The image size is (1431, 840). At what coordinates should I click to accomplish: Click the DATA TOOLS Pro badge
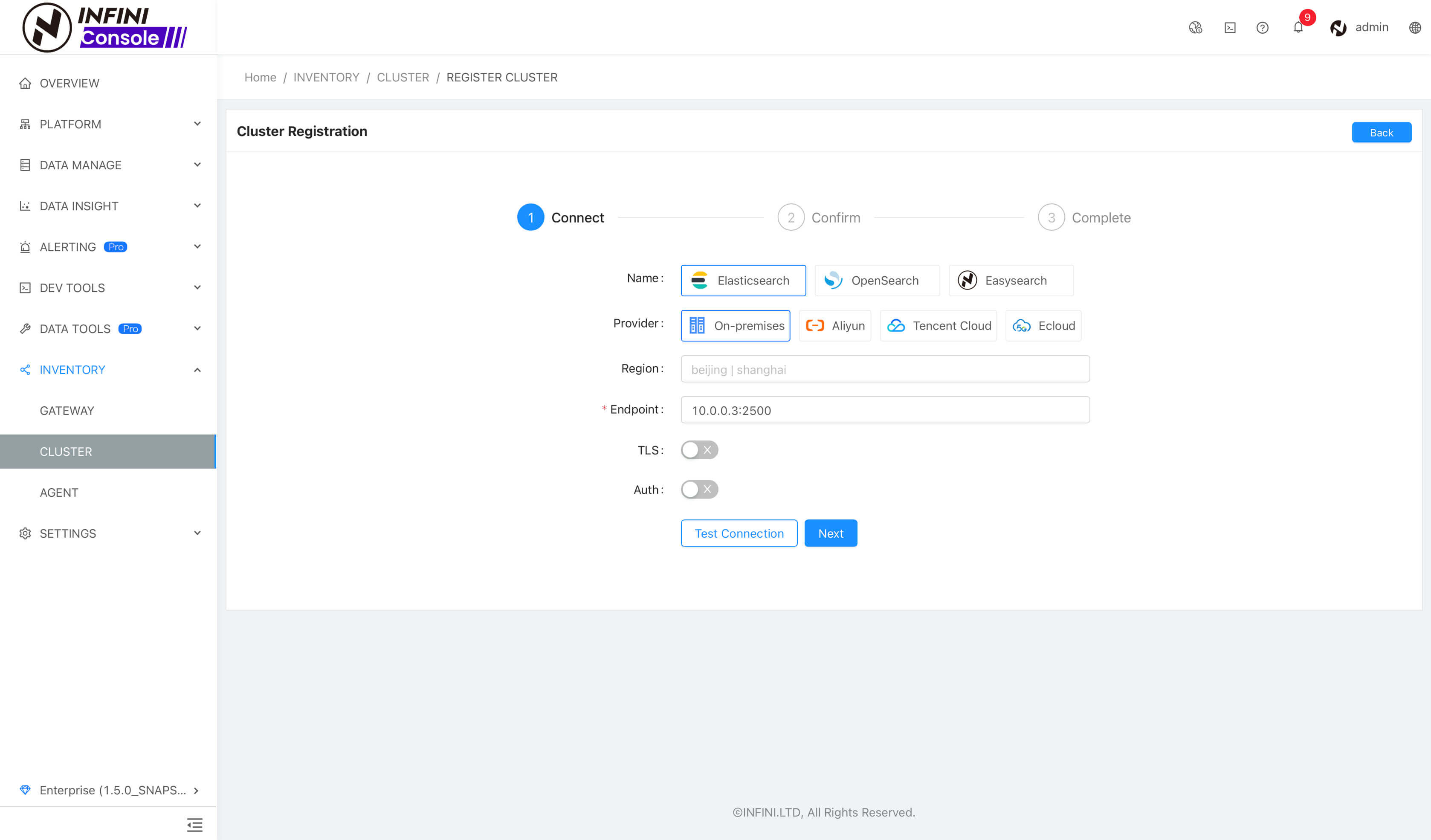(130, 329)
